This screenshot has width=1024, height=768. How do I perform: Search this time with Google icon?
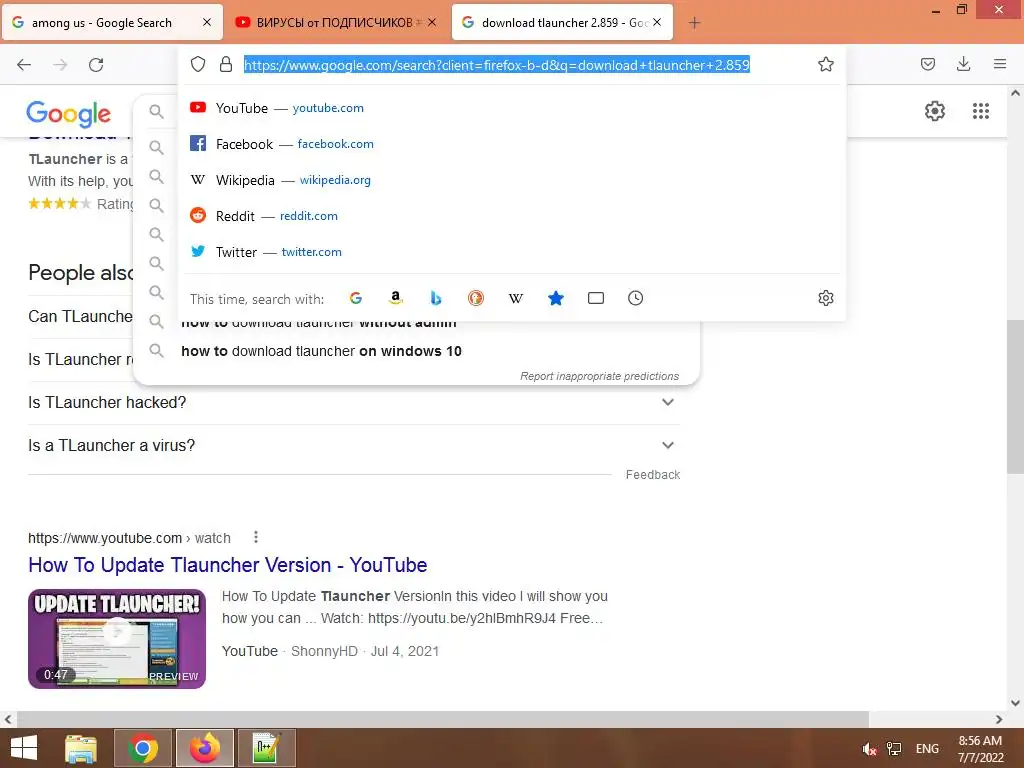point(356,298)
